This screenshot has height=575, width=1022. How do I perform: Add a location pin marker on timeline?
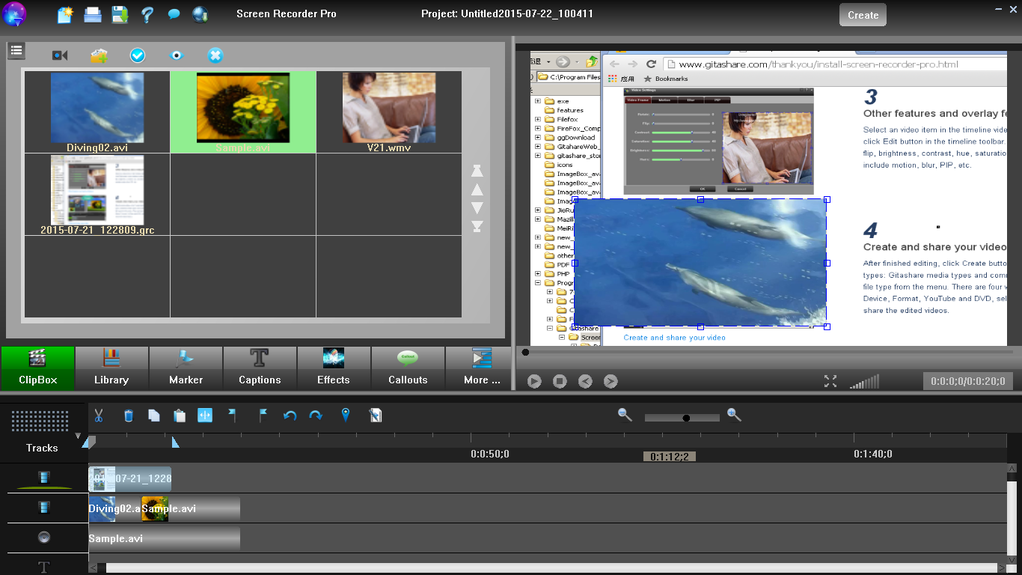[345, 415]
